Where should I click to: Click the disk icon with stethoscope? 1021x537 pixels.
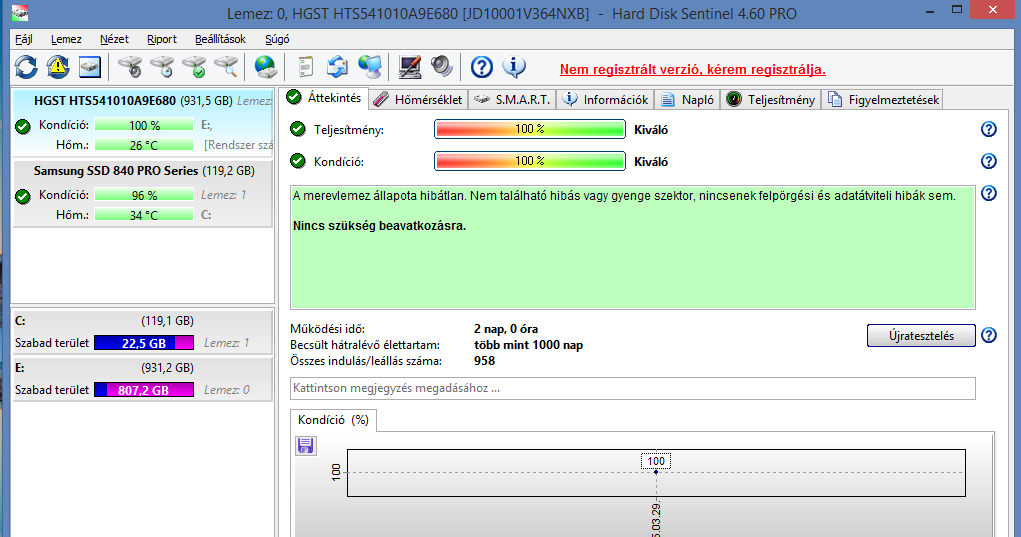click(131, 66)
